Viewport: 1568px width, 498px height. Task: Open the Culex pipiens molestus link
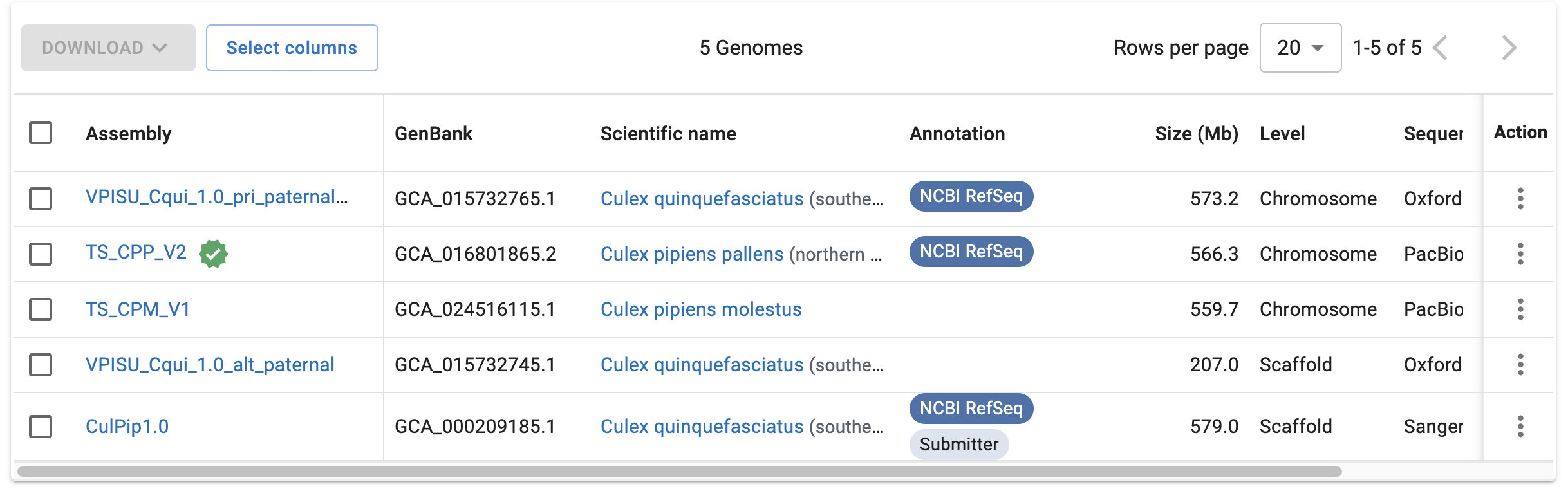(701, 309)
